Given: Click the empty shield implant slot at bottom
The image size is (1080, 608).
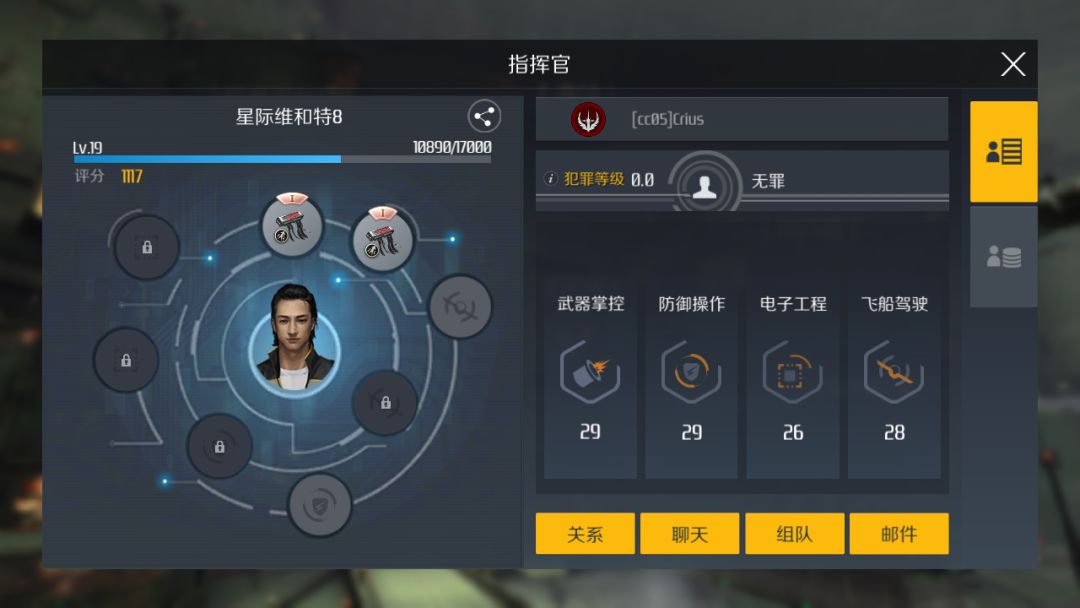Looking at the screenshot, I should (320, 506).
